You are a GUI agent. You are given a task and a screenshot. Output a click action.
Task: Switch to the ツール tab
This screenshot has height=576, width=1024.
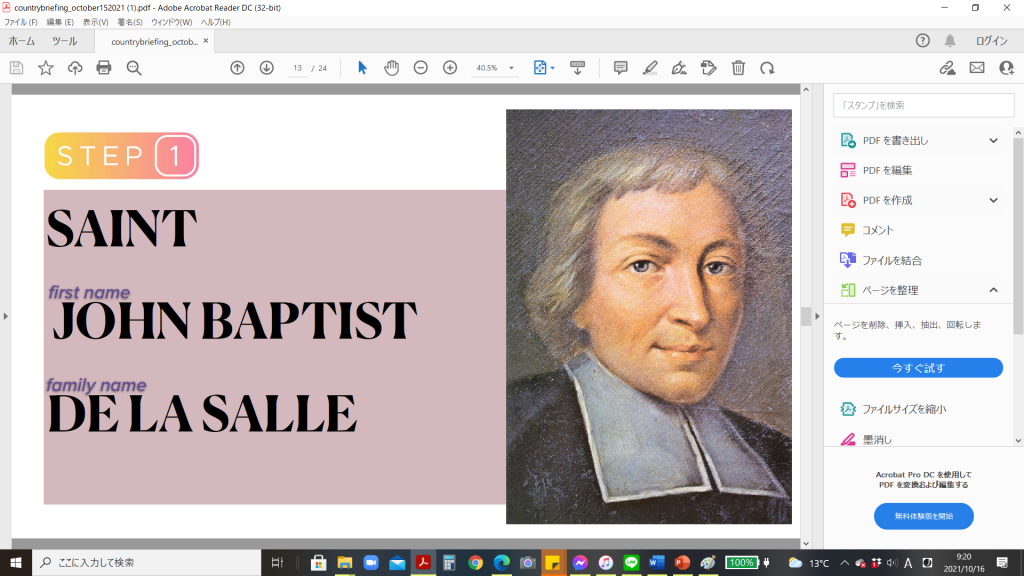65,41
